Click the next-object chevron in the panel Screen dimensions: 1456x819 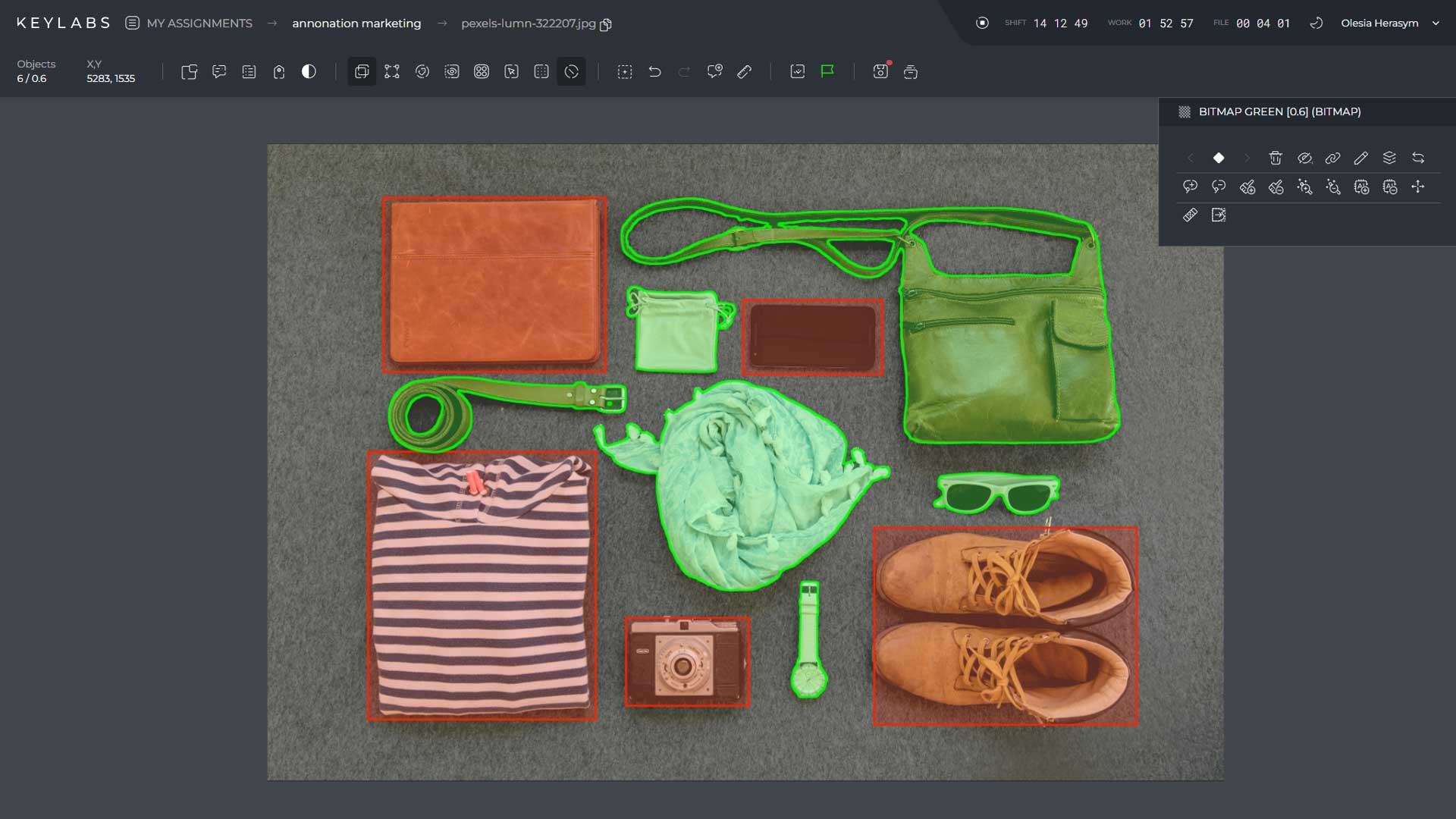[1247, 158]
